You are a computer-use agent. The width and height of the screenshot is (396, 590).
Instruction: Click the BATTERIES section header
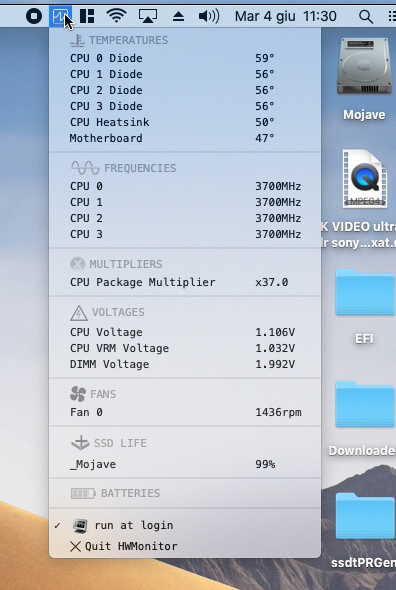click(131, 493)
